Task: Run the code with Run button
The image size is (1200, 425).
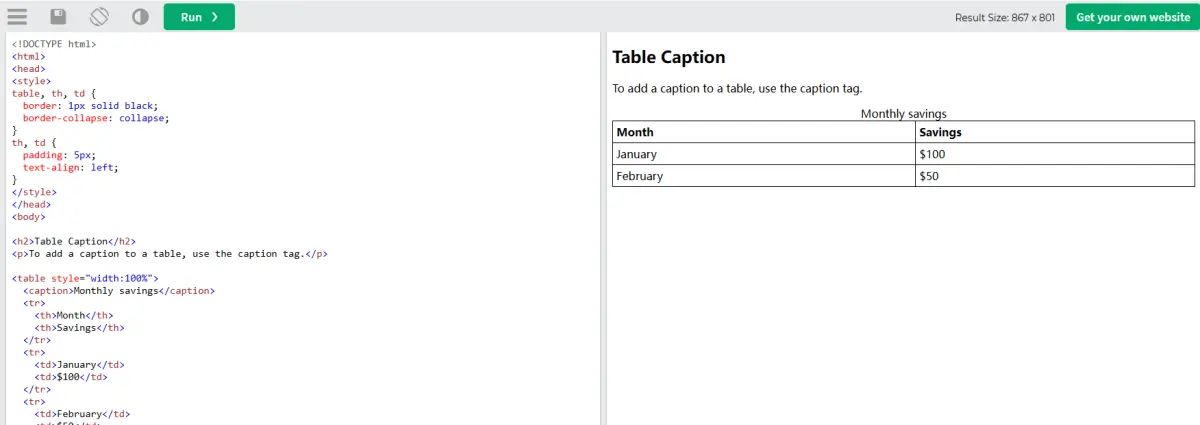Action: click(199, 17)
